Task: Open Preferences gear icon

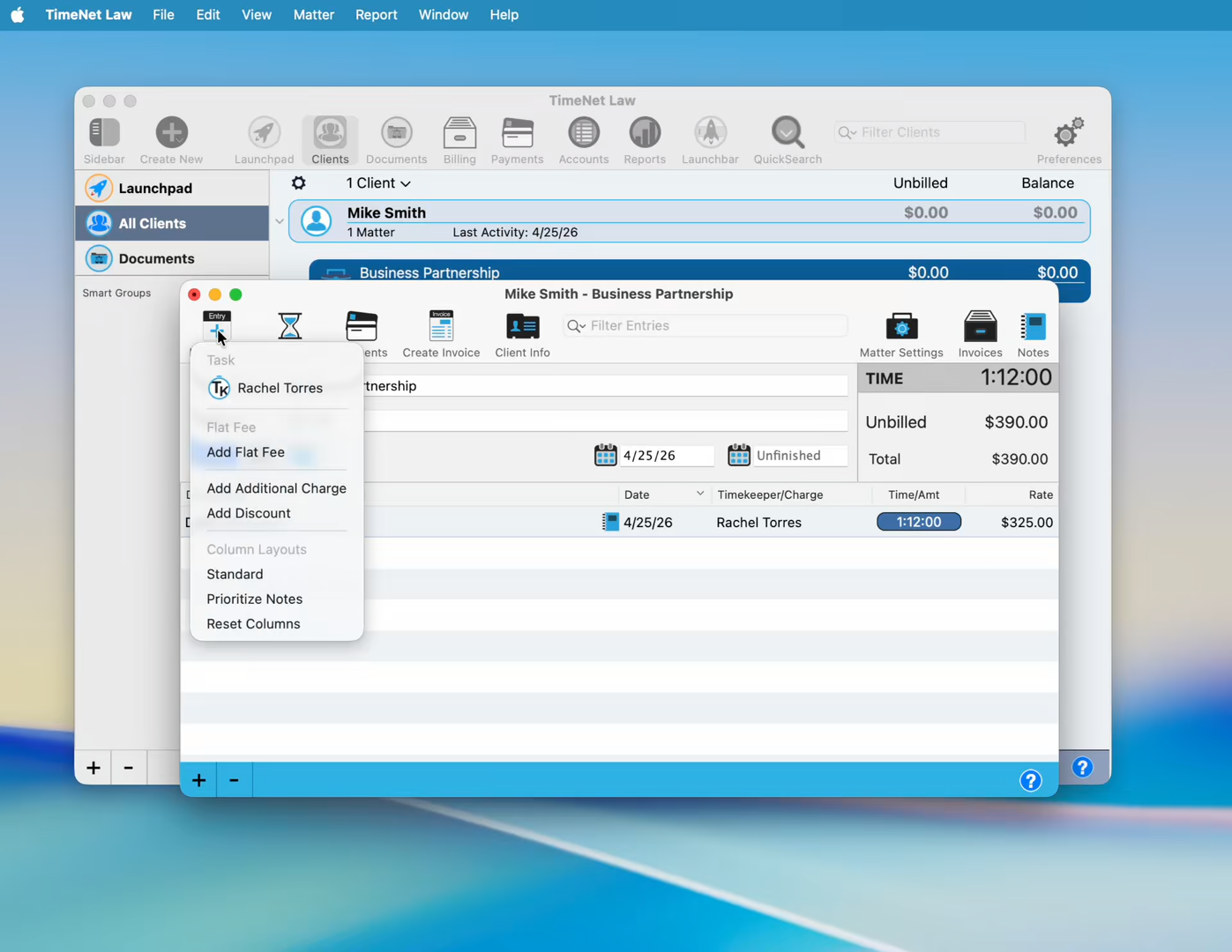Action: [x=1069, y=133]
